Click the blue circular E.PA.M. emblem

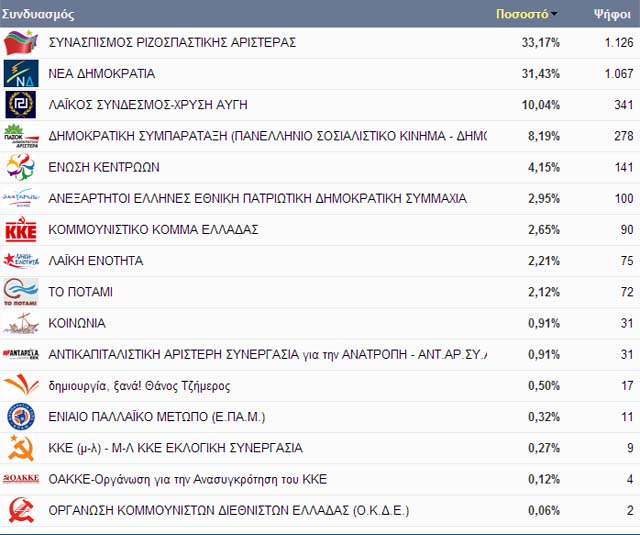[21, 417]
